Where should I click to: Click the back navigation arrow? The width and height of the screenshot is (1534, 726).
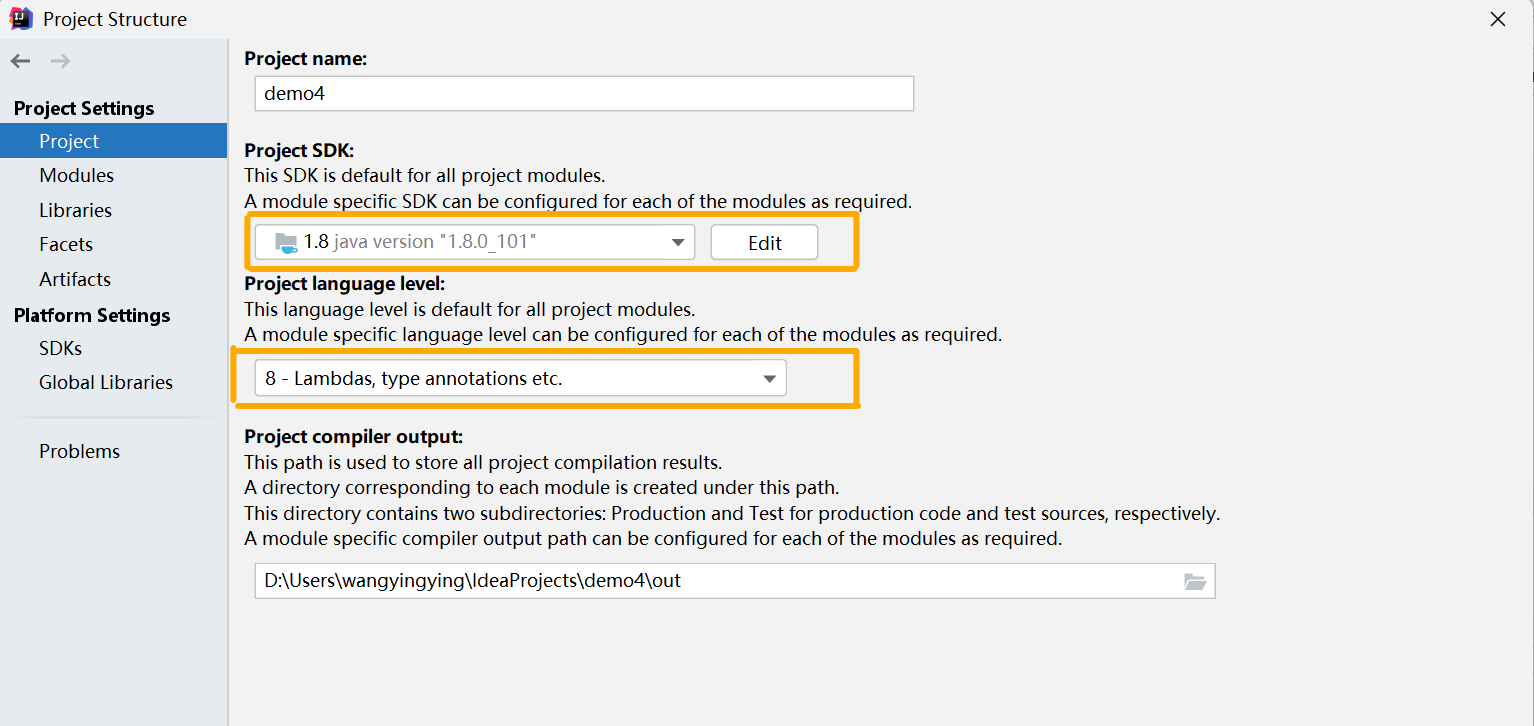pyautogui.click(x=20, y=62)
